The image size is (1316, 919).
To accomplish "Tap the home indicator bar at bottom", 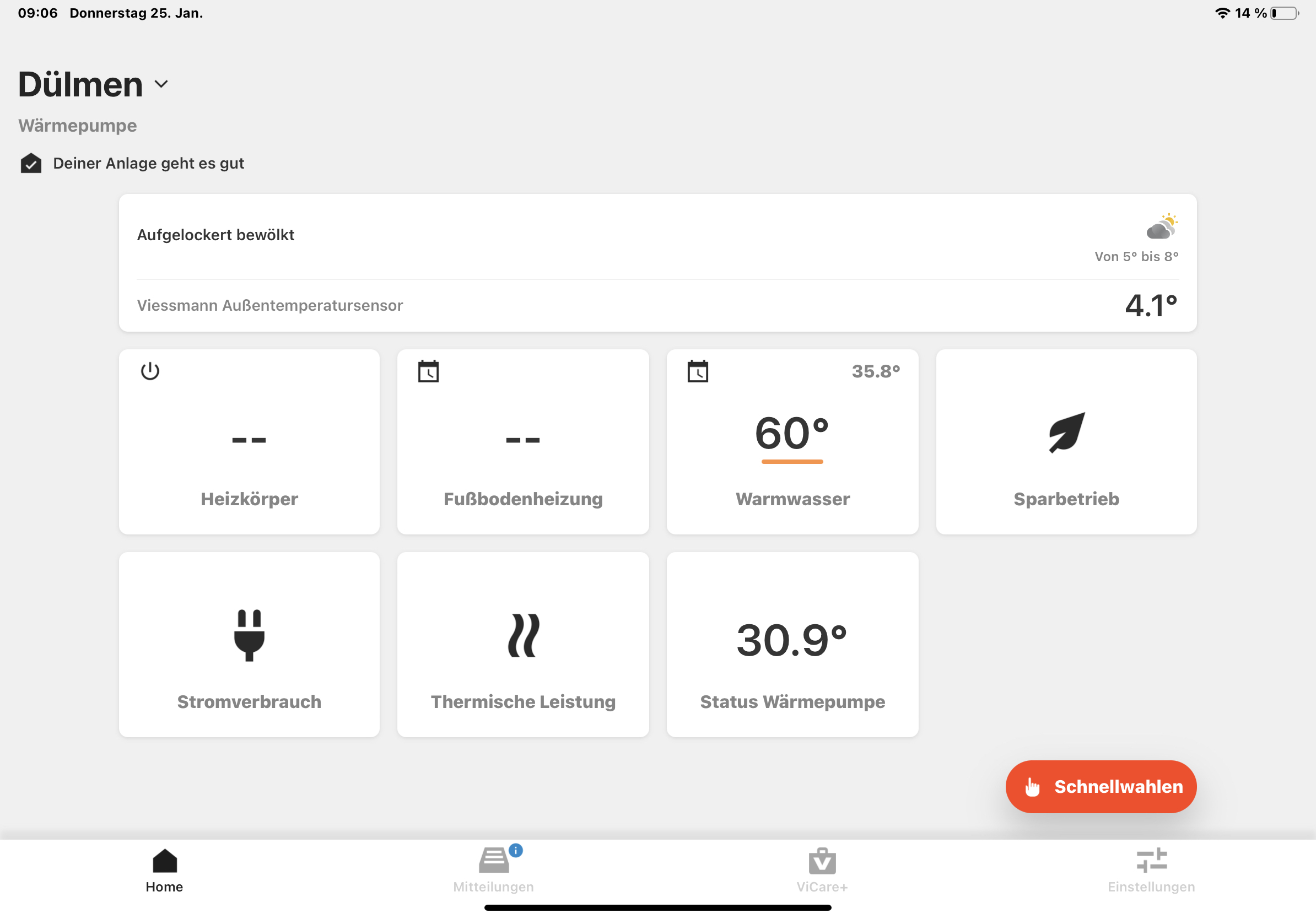I will [x=658, y=907].
